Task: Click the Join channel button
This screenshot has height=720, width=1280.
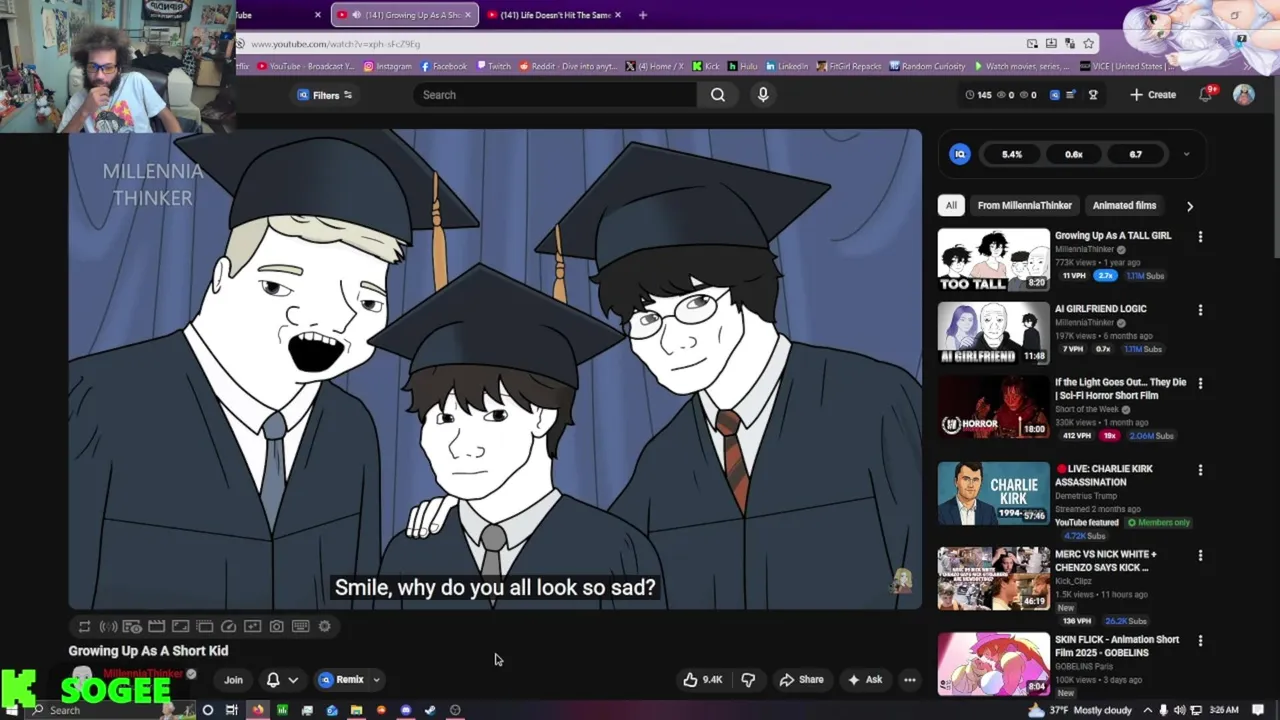Action: pos(233,680)
